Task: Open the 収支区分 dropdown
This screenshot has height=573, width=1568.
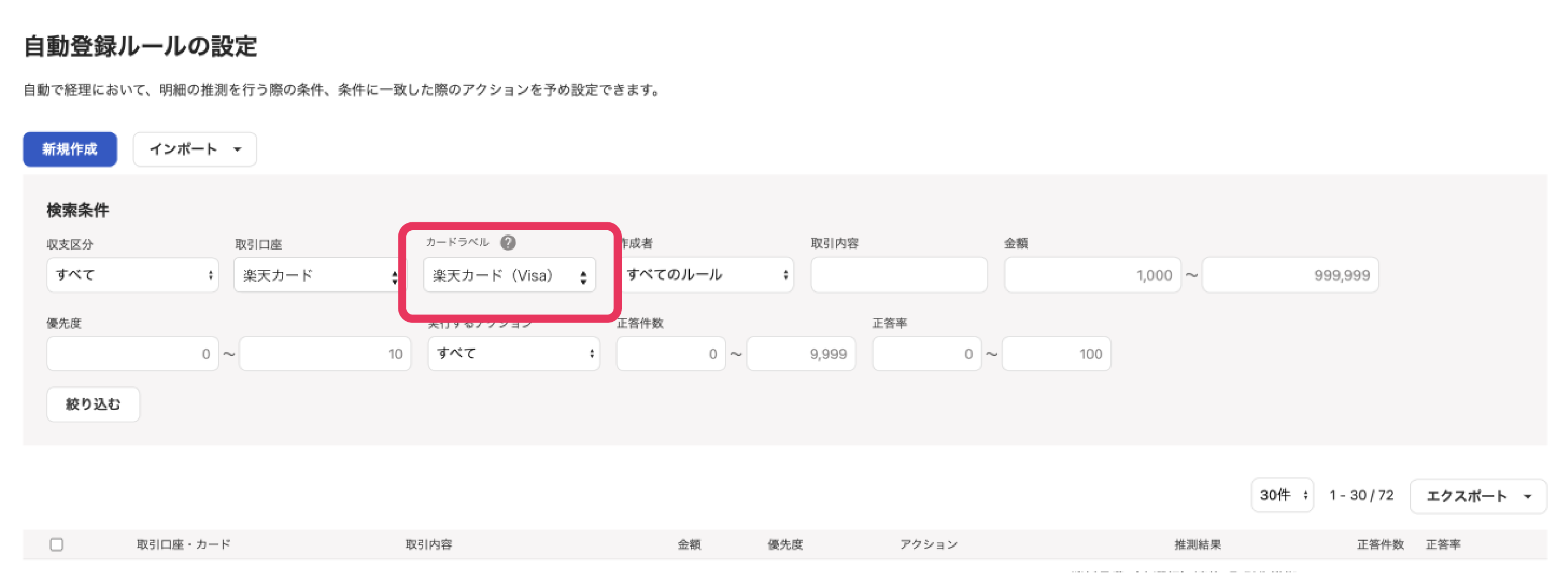Action: (132, 275)
